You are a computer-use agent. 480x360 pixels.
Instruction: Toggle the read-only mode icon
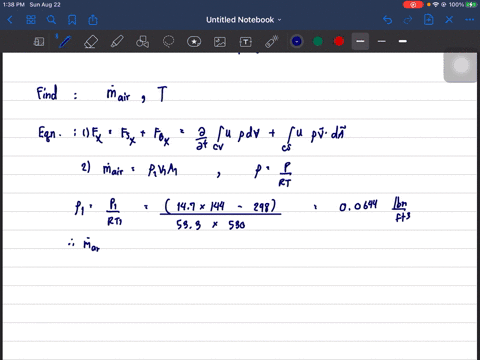39,42
